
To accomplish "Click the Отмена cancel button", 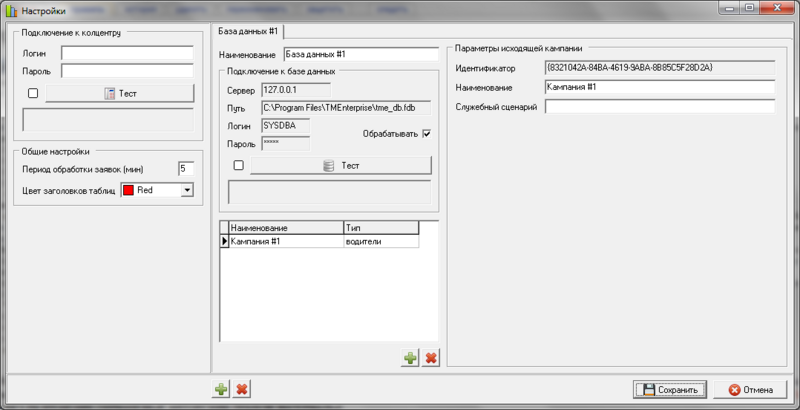I will click(x=750, y=389).
